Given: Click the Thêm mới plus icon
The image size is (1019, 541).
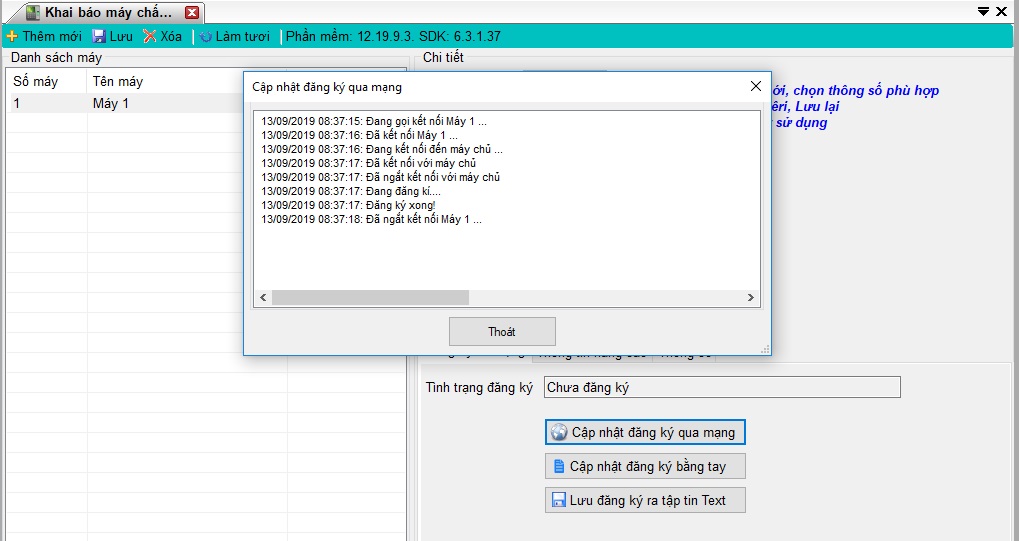Looking at the screenshot, I should click(x=12, y=36).
